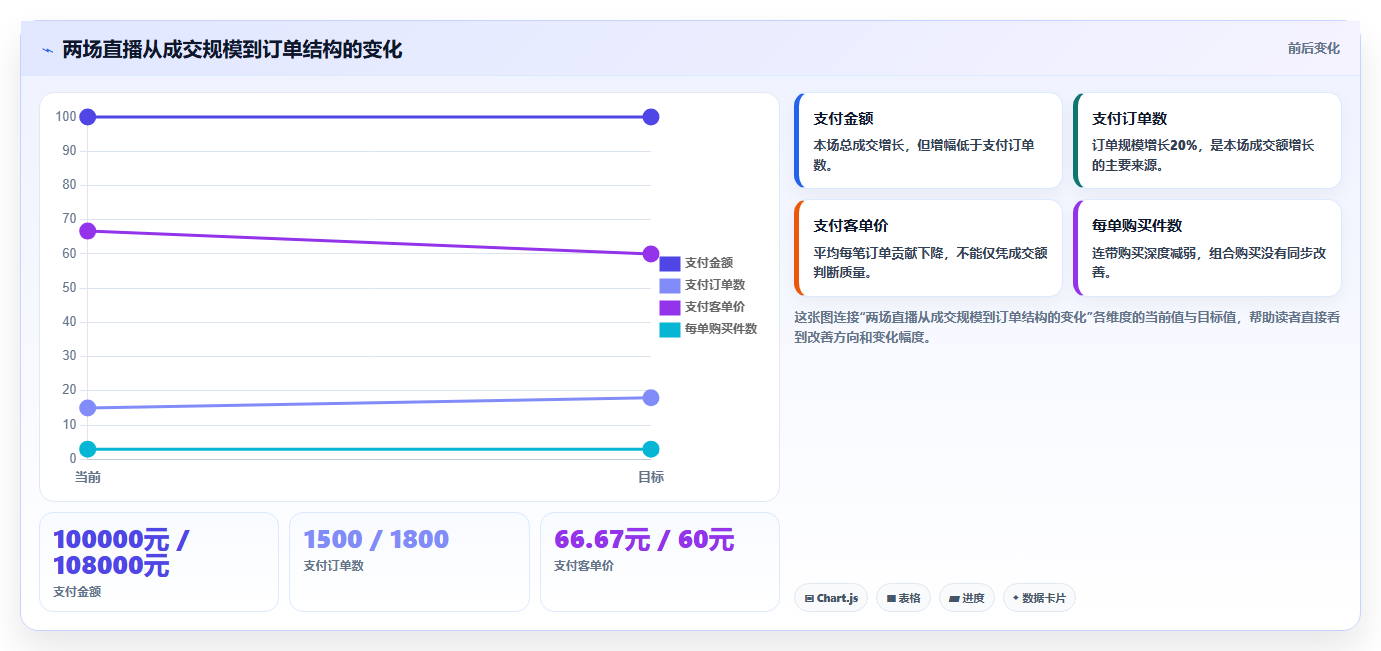Image resolution: width=1381 pixels, height=651 pixels.
Task: Click the 前后变化 label in header
Action: coord(1313,48)
